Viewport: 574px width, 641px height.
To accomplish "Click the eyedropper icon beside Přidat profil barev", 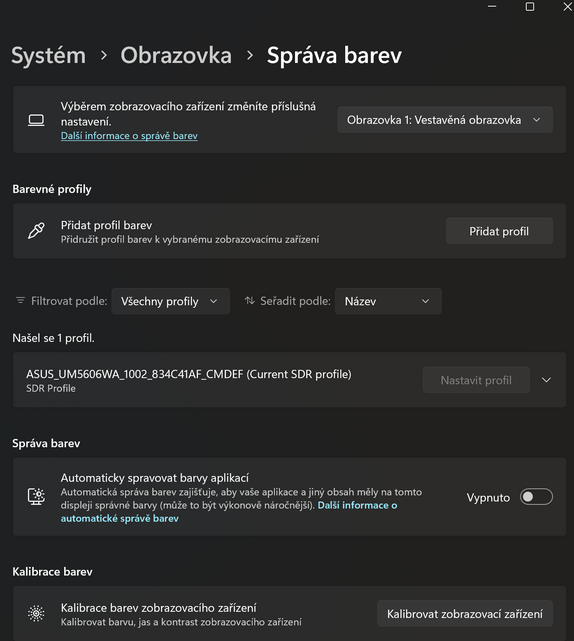I will coord(36,231).
